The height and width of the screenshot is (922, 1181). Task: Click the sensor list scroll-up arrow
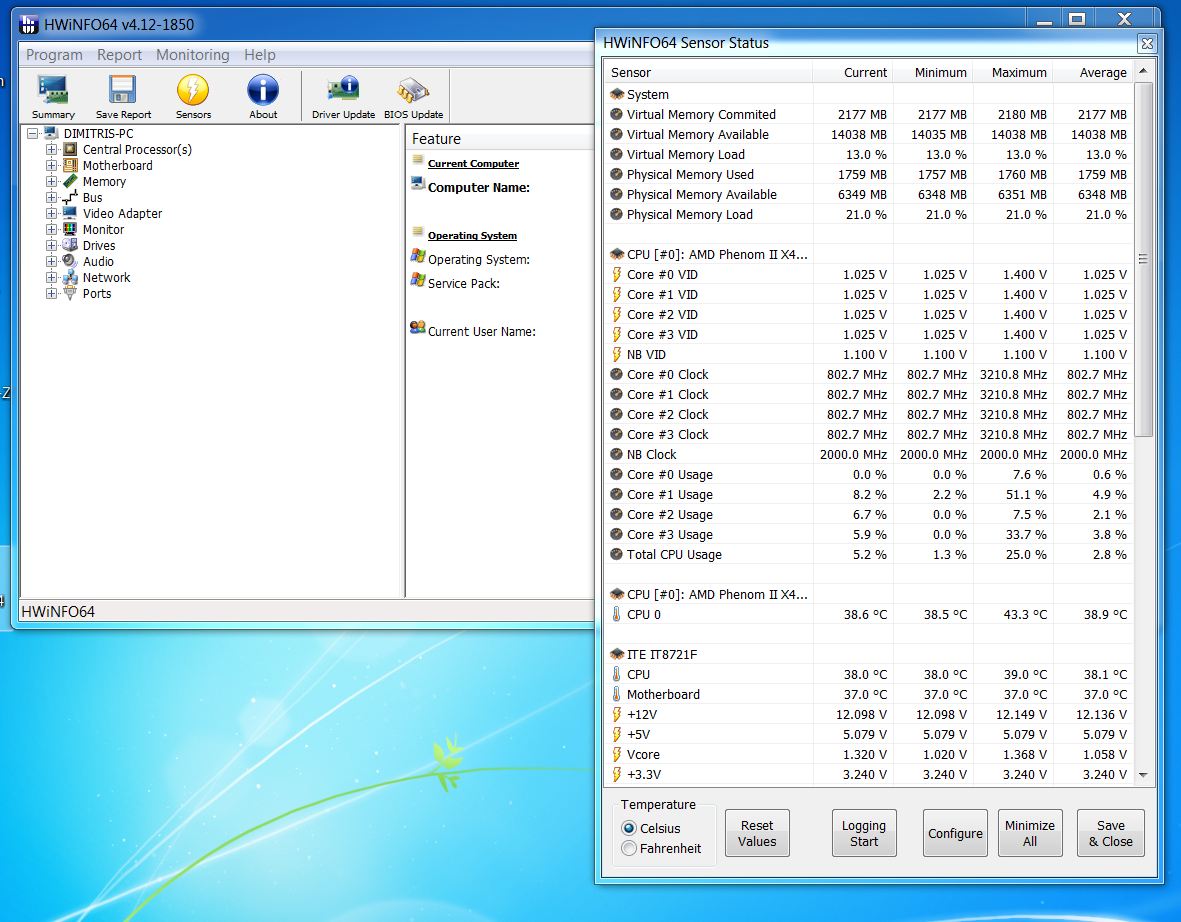pos(1143,72)
